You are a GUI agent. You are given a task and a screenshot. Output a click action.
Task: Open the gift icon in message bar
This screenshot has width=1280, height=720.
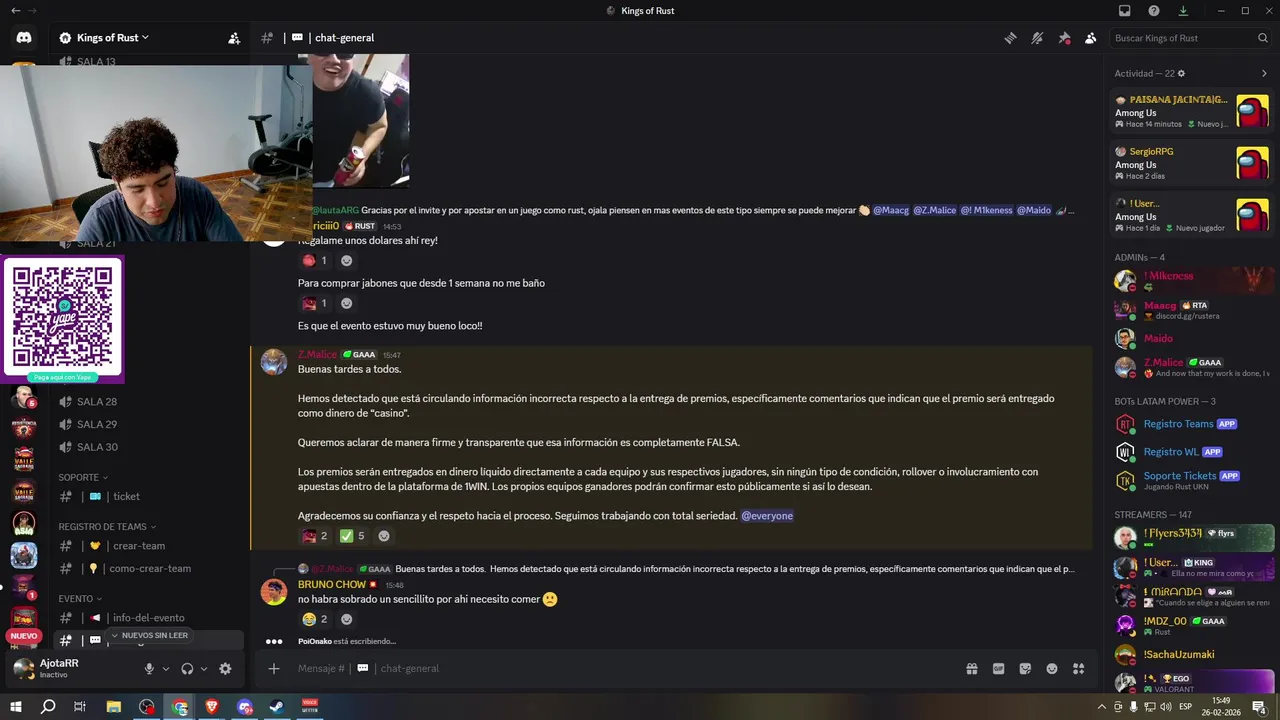pyautogui.click(x=971, y=668)
